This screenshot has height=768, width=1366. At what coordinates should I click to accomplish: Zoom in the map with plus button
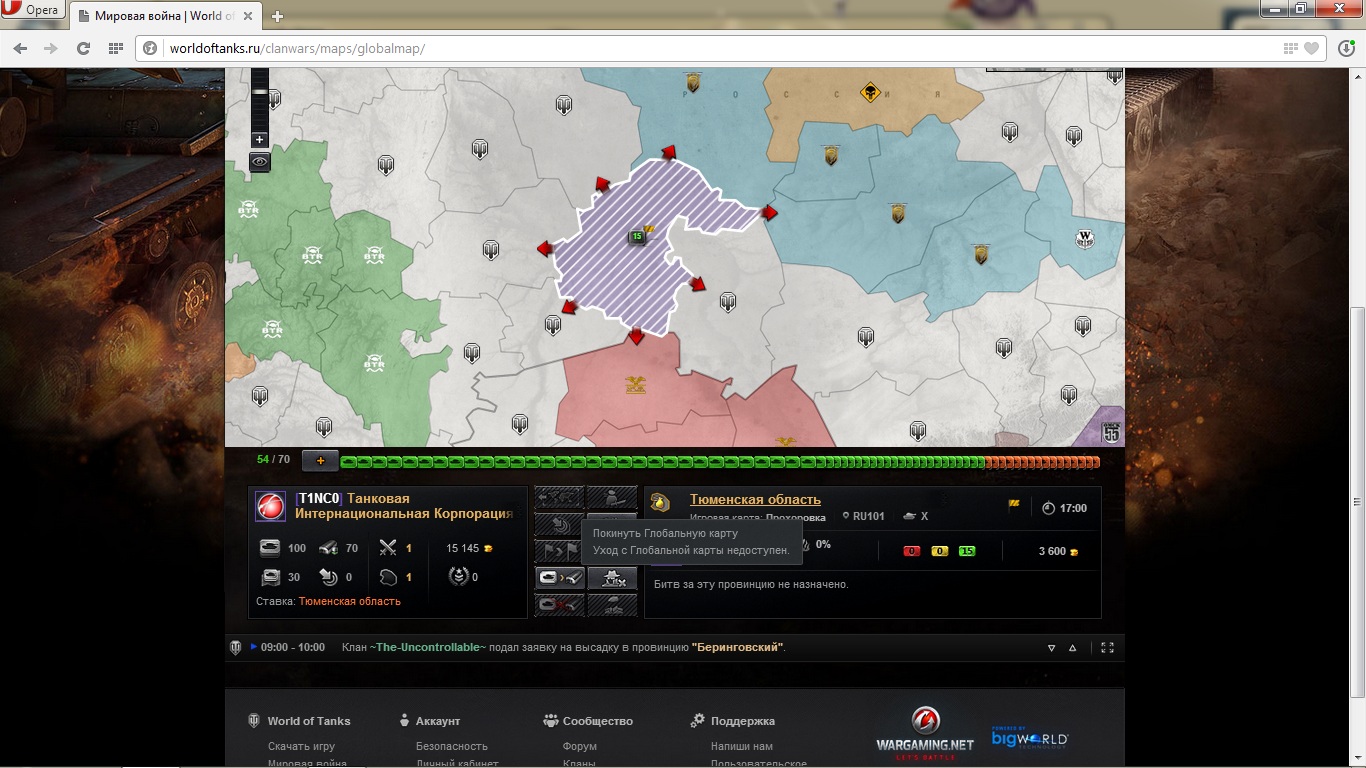pyautogui.click(x=259, y=139)
